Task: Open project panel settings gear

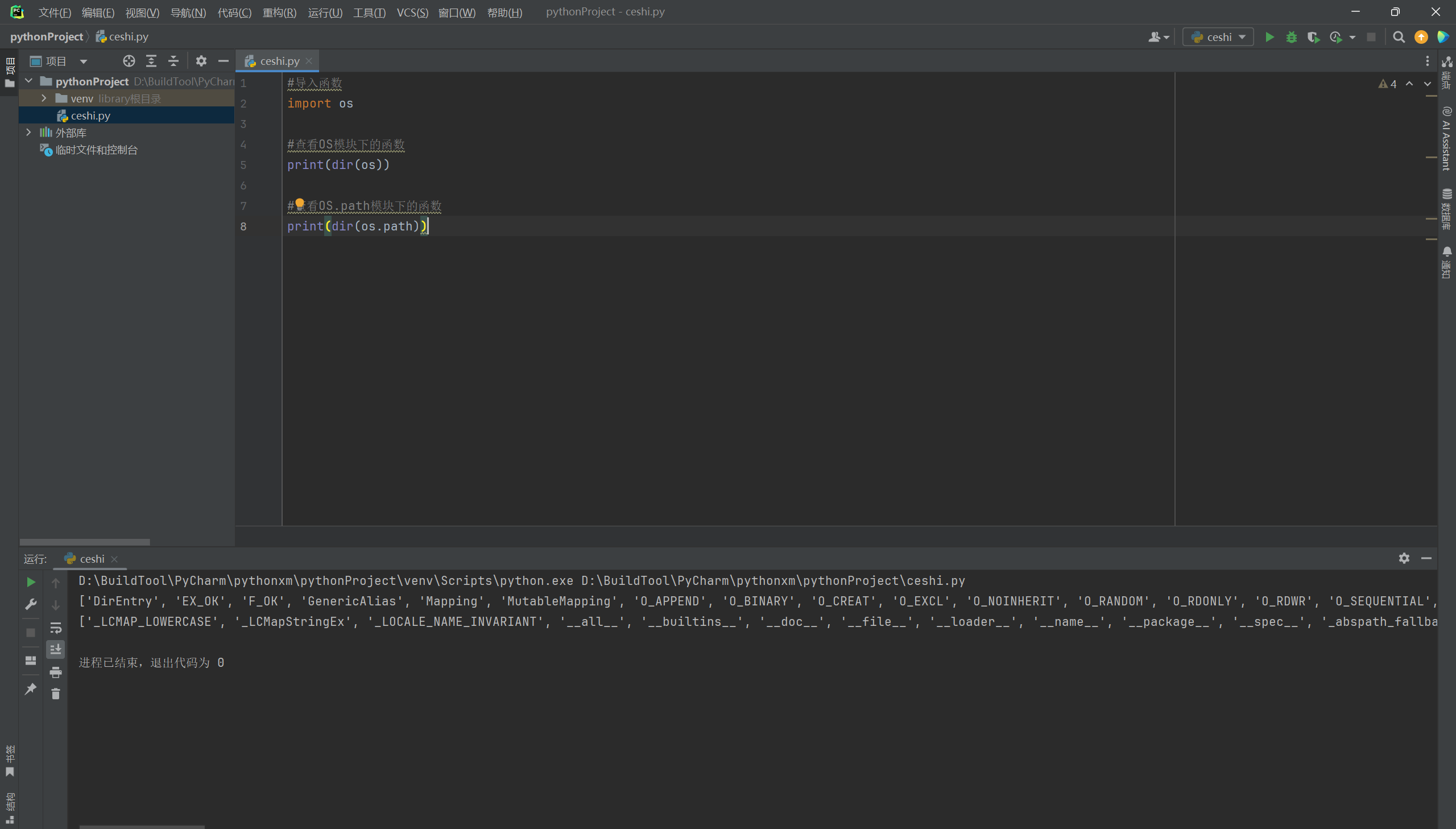Action: (201, 61)
